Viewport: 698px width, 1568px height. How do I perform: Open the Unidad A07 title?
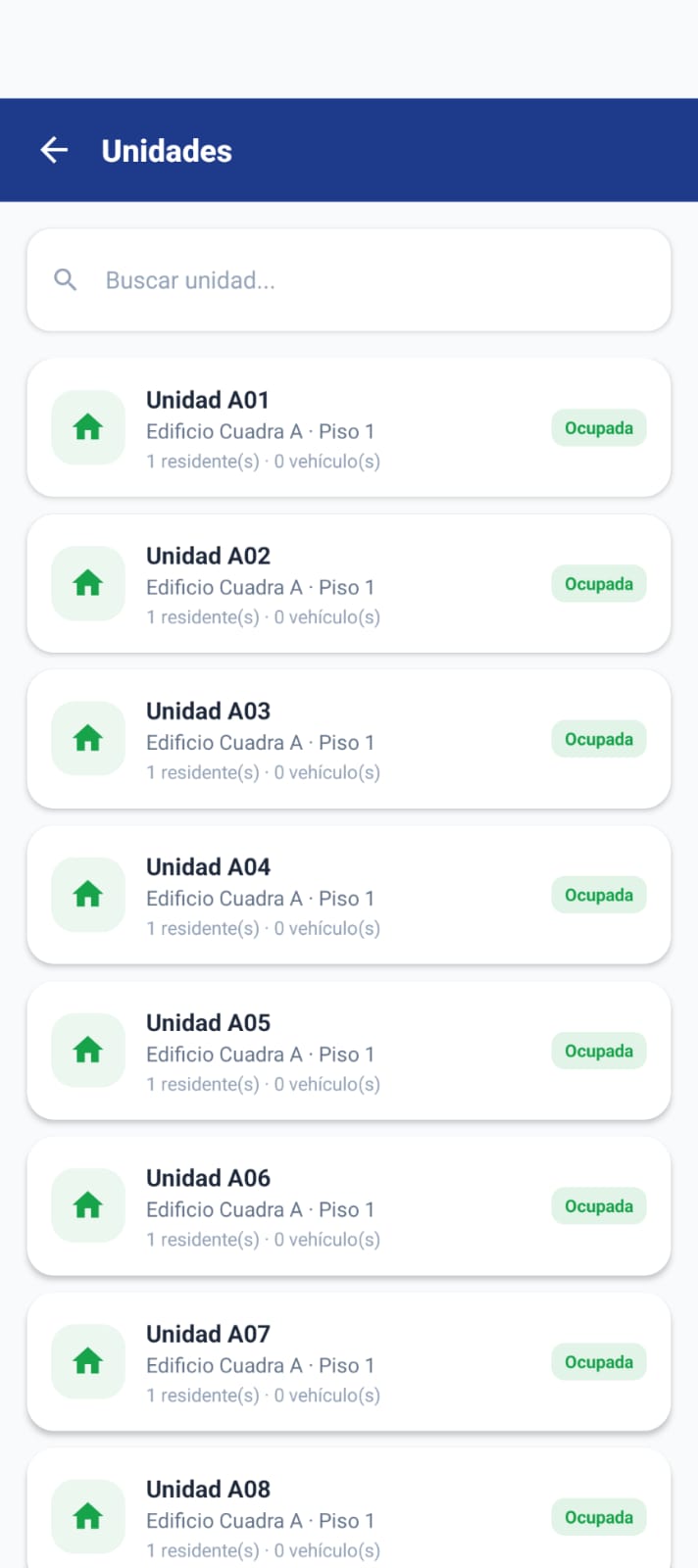209,1334
